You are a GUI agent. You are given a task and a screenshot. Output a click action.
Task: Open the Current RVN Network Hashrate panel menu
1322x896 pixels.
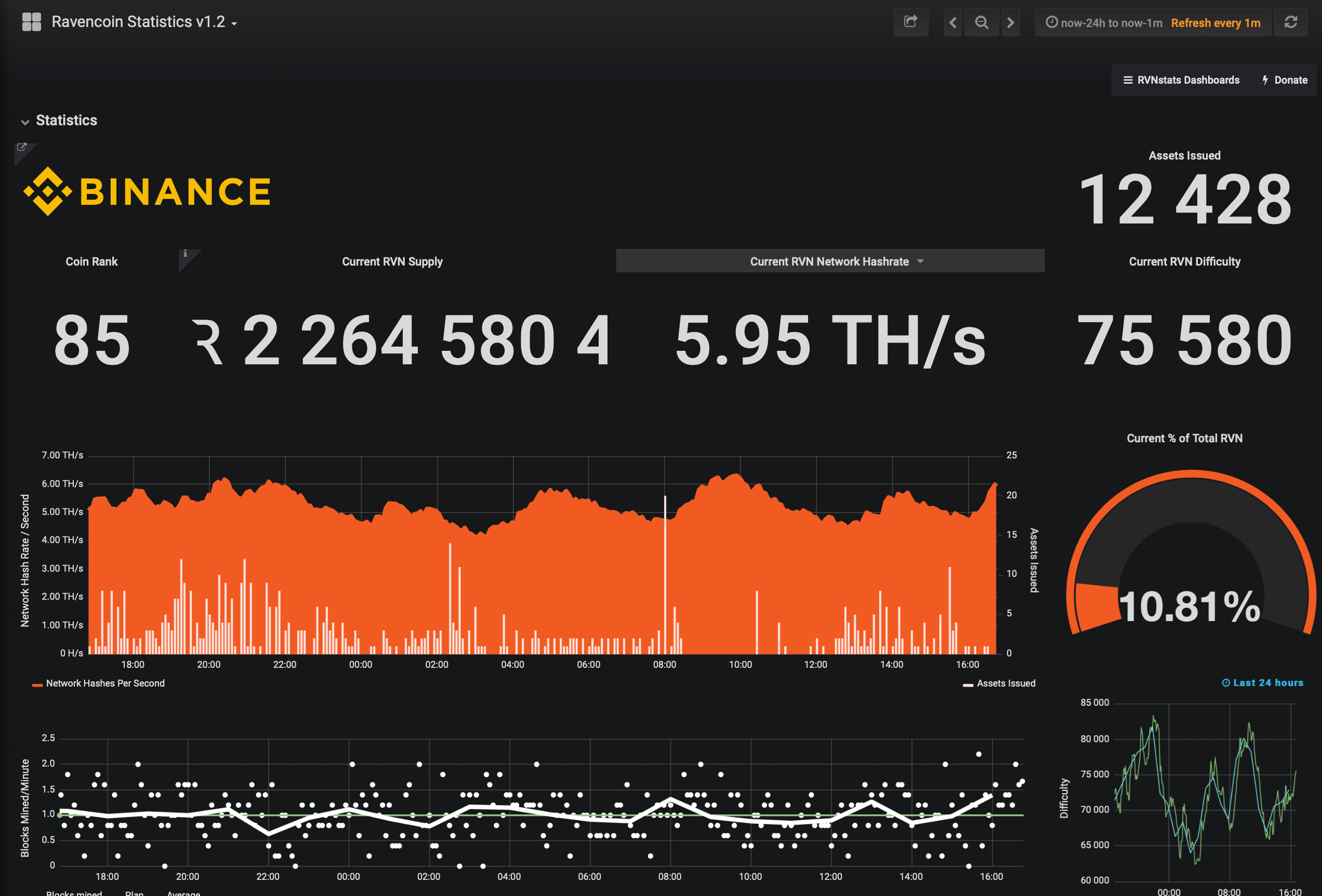pos(830,261)
